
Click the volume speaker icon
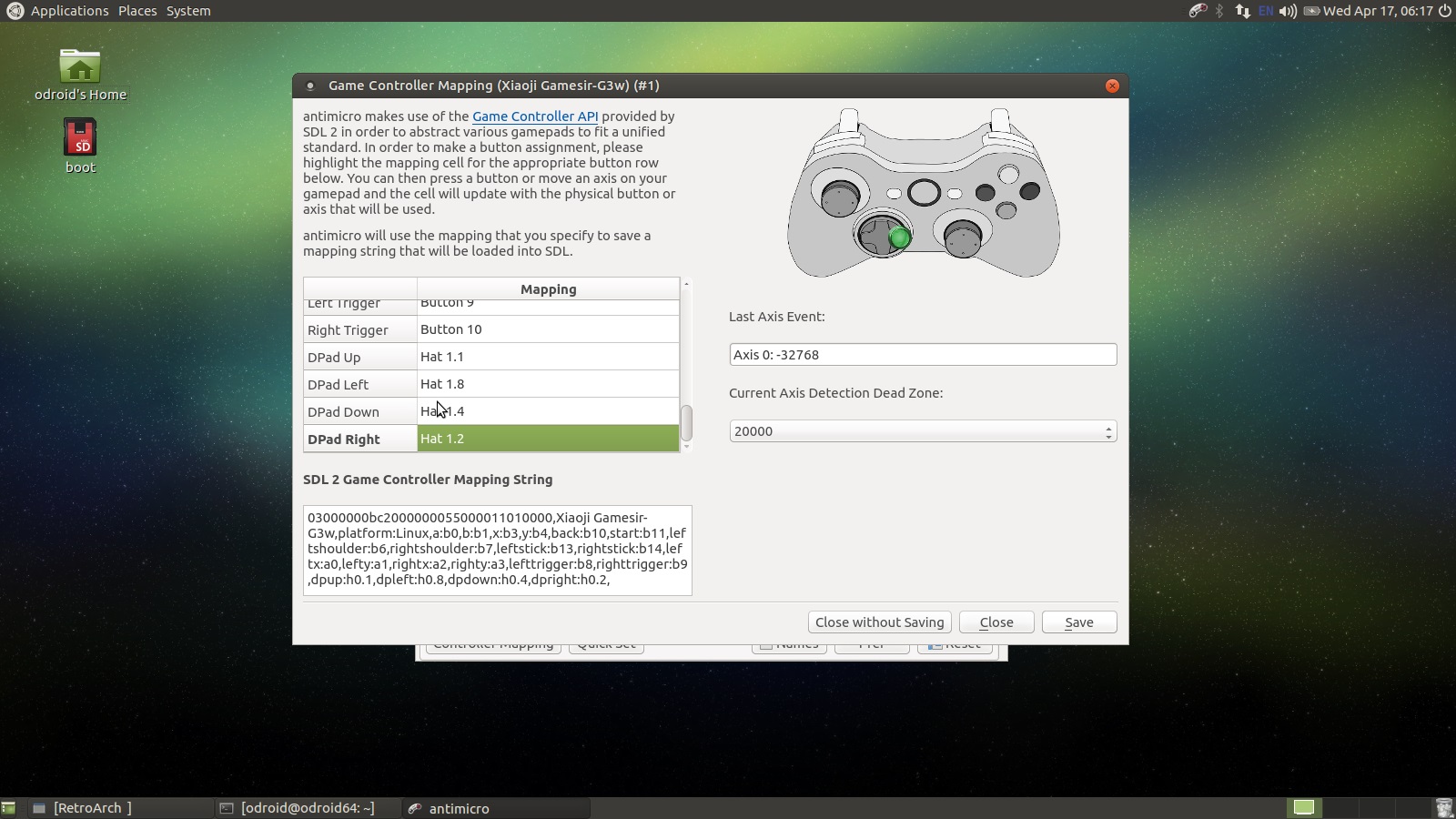click(1288, 11)
